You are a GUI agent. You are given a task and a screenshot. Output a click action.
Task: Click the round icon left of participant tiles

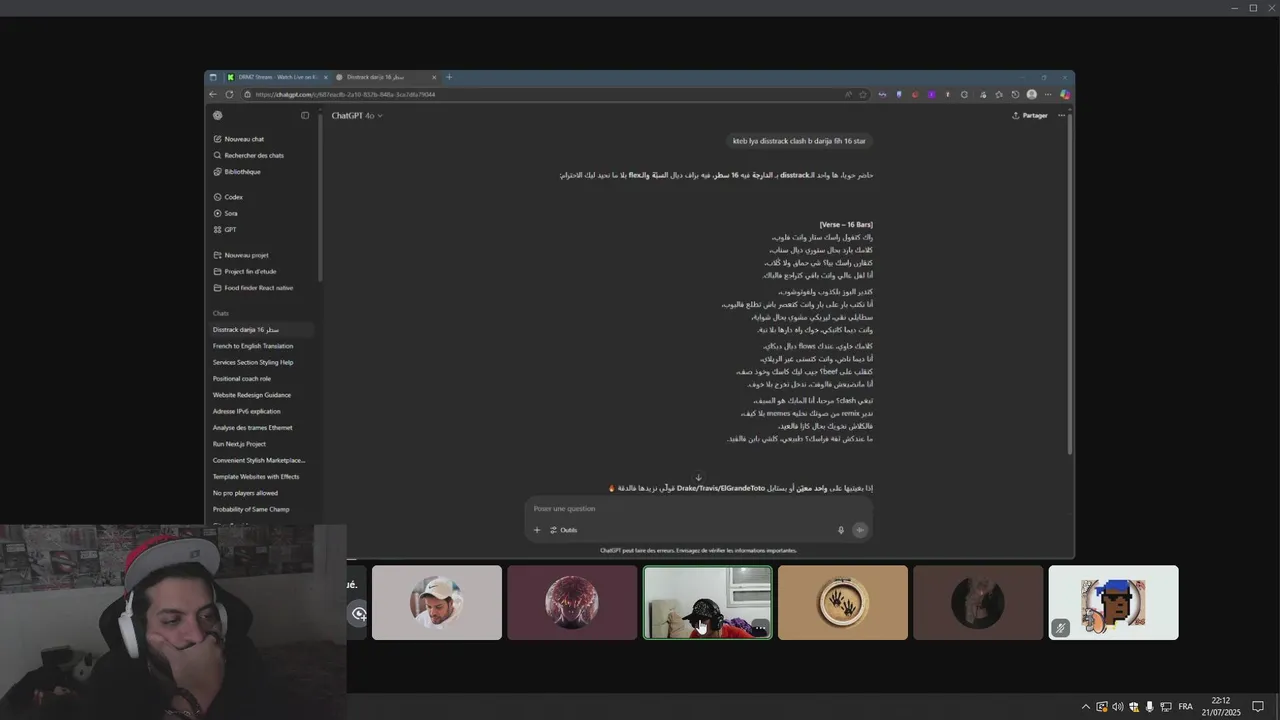(359, 614)
